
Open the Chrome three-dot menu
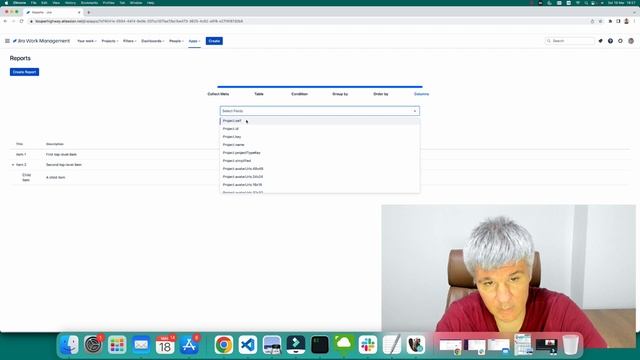coord(634,21)
